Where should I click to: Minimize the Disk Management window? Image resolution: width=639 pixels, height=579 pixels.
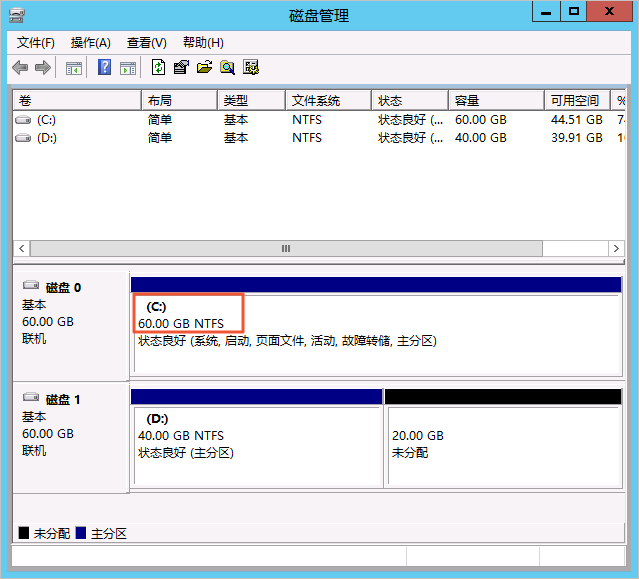point(546,11)
